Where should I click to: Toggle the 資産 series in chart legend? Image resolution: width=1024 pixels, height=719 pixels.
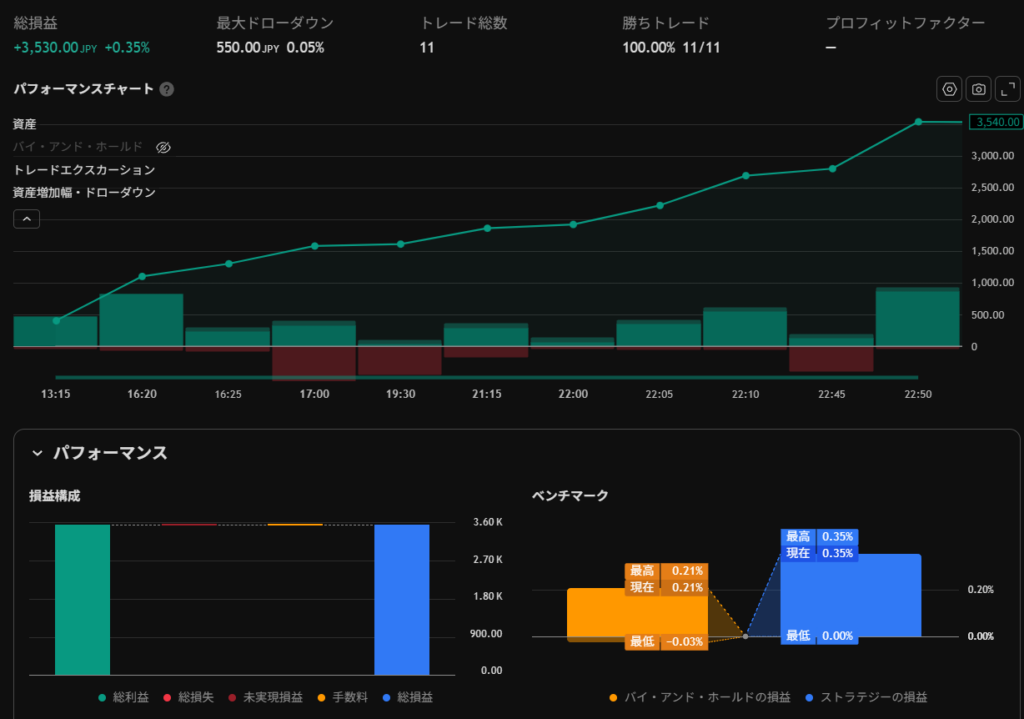point(26,124)
